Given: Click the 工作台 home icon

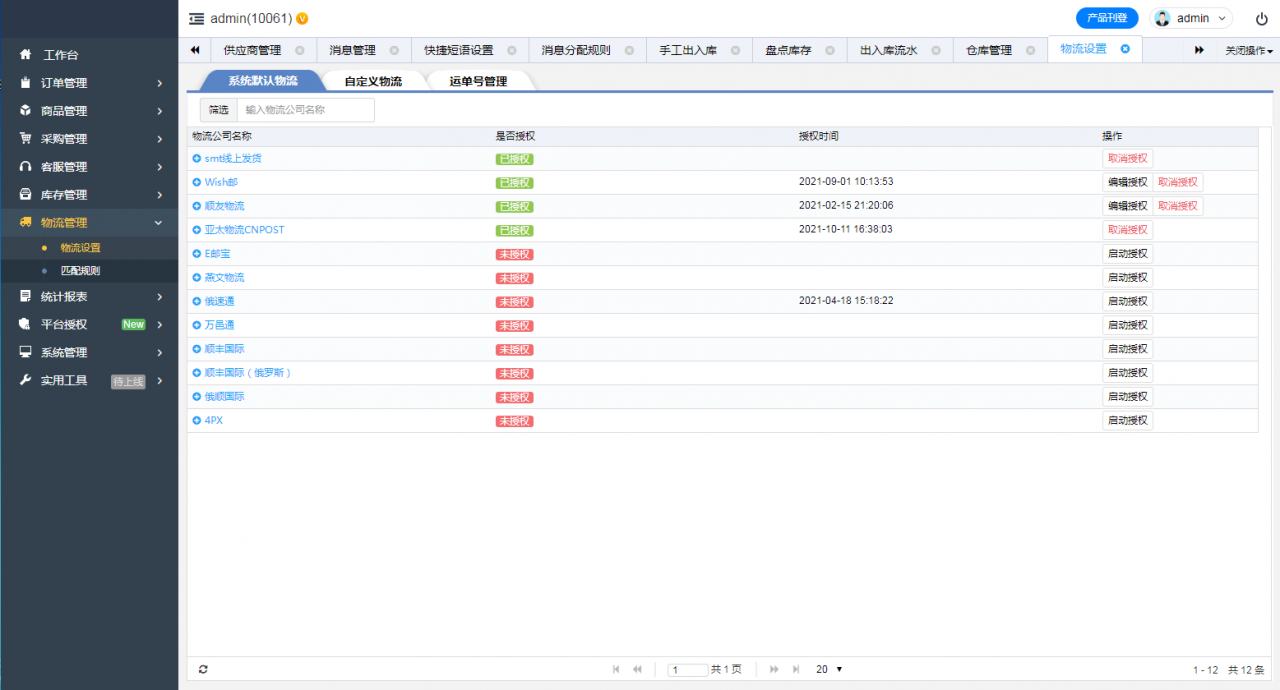Looking at the screenshot, I should 26,55.
